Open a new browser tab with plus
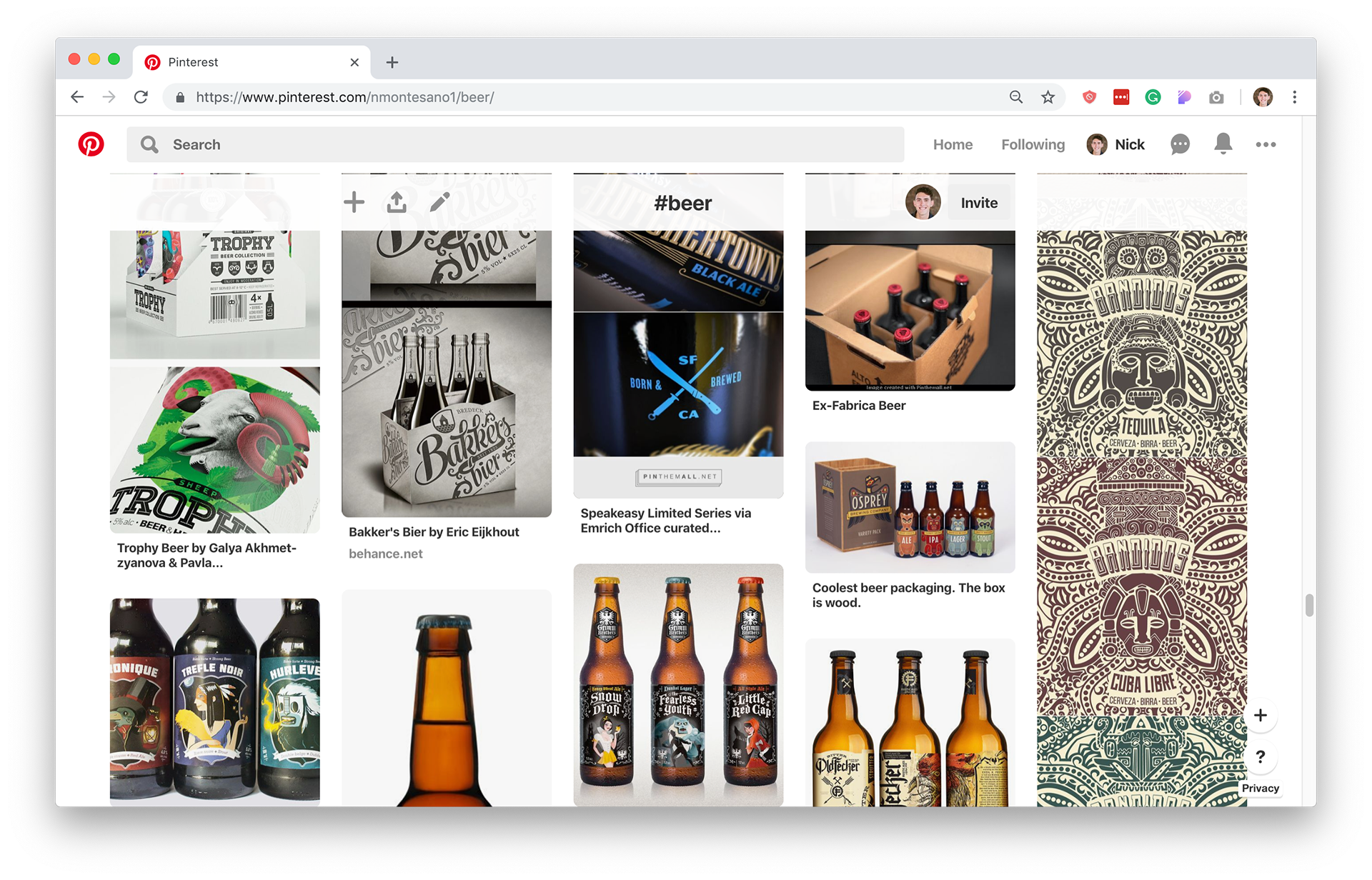Viewport: 1372px width, 880px height. 392,62
